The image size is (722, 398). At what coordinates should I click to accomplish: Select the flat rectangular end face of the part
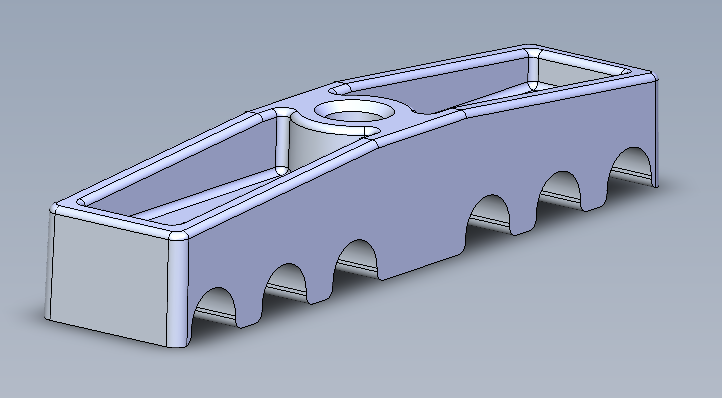pyautogui.click(x=110, y=279)
